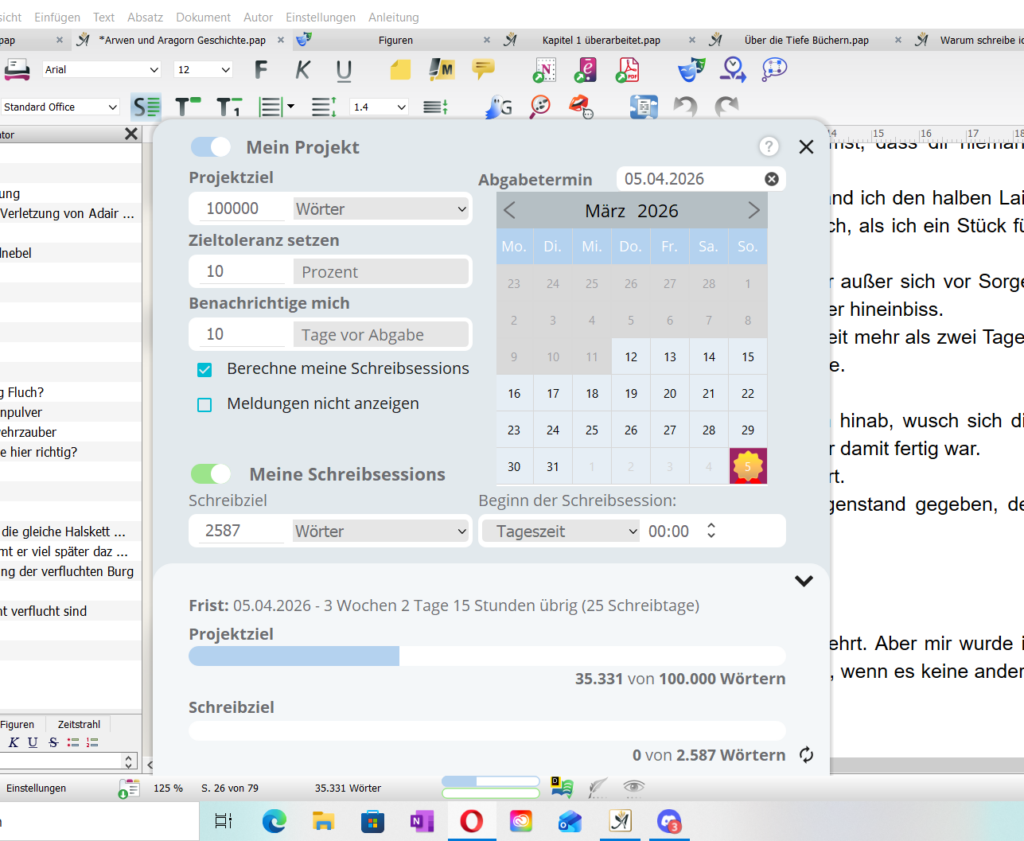Open the theater masks characters icon
Viewport: 1024px width, 841px height.
tap(691, 70)
